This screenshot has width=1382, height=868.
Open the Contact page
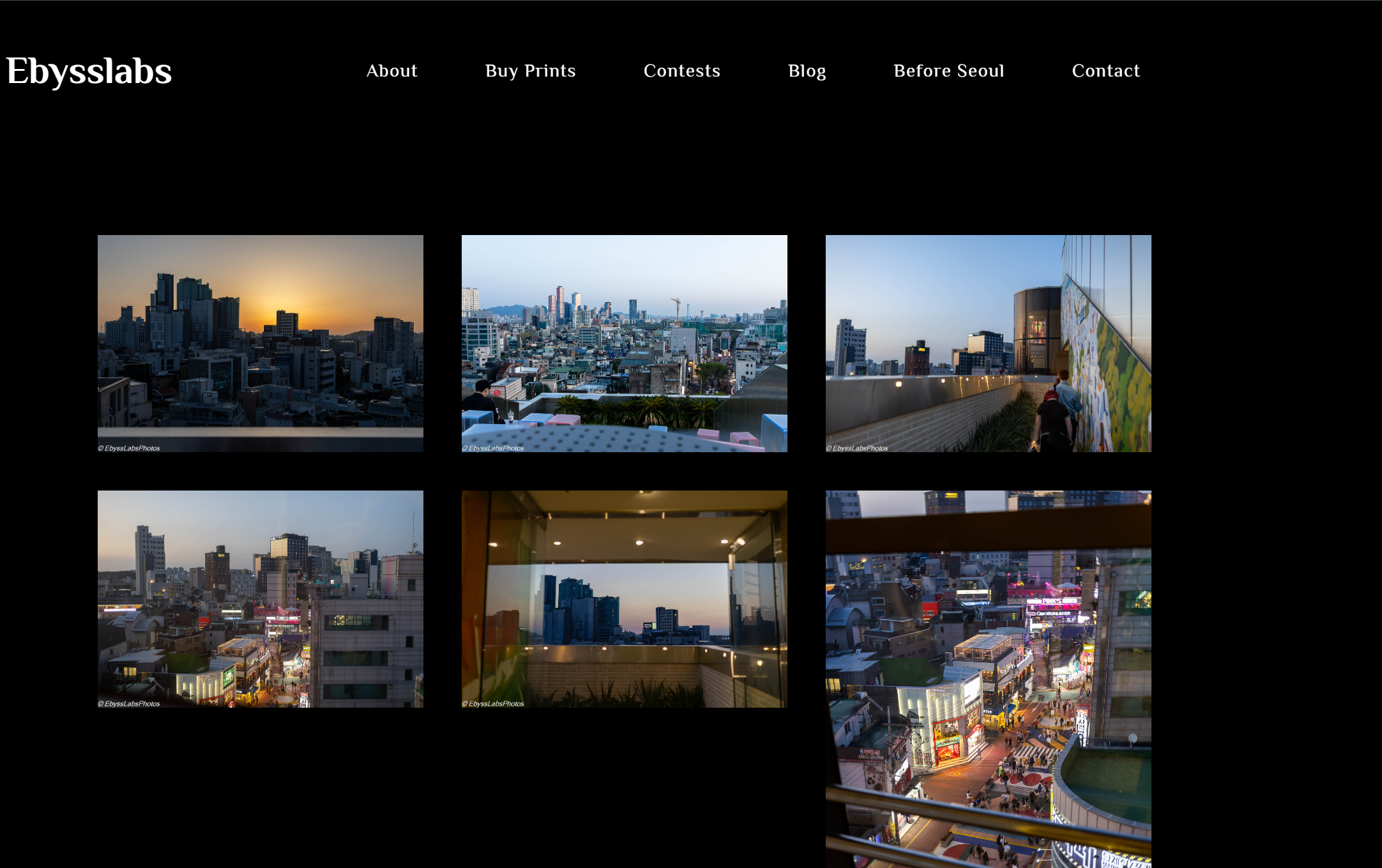point(1106,71)
